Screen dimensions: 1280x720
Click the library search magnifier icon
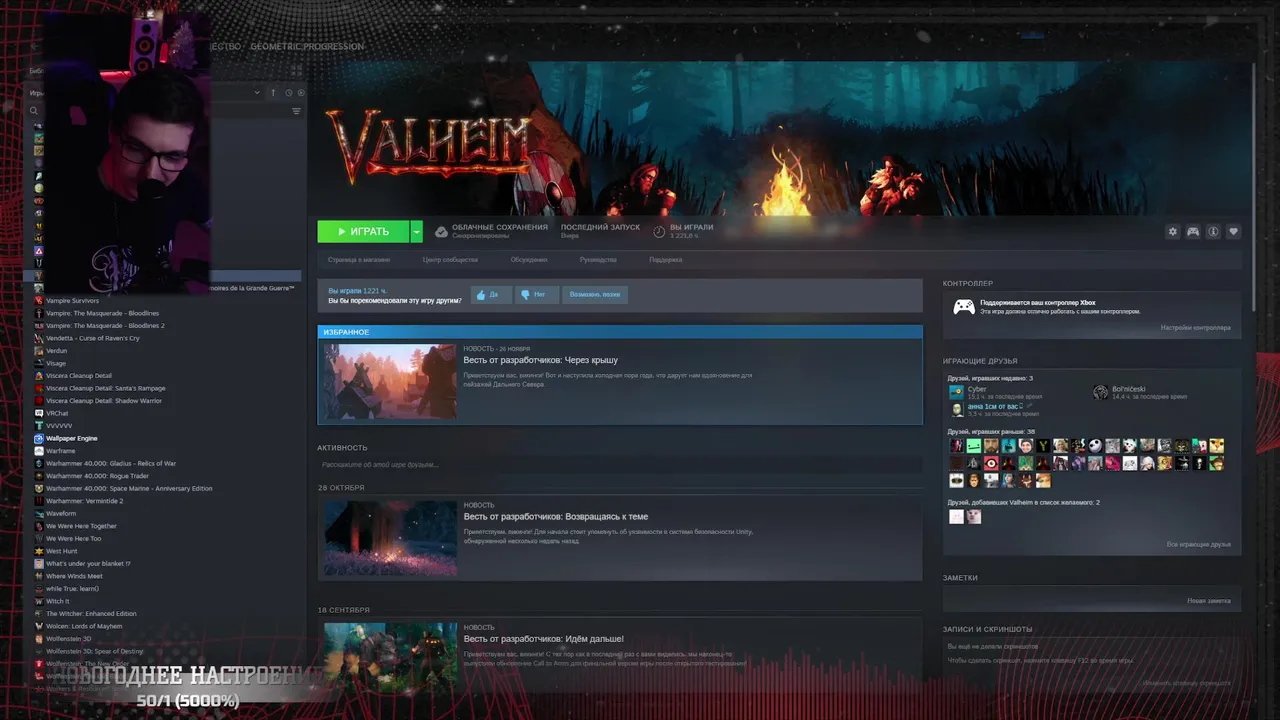click(x=33, y=111)
